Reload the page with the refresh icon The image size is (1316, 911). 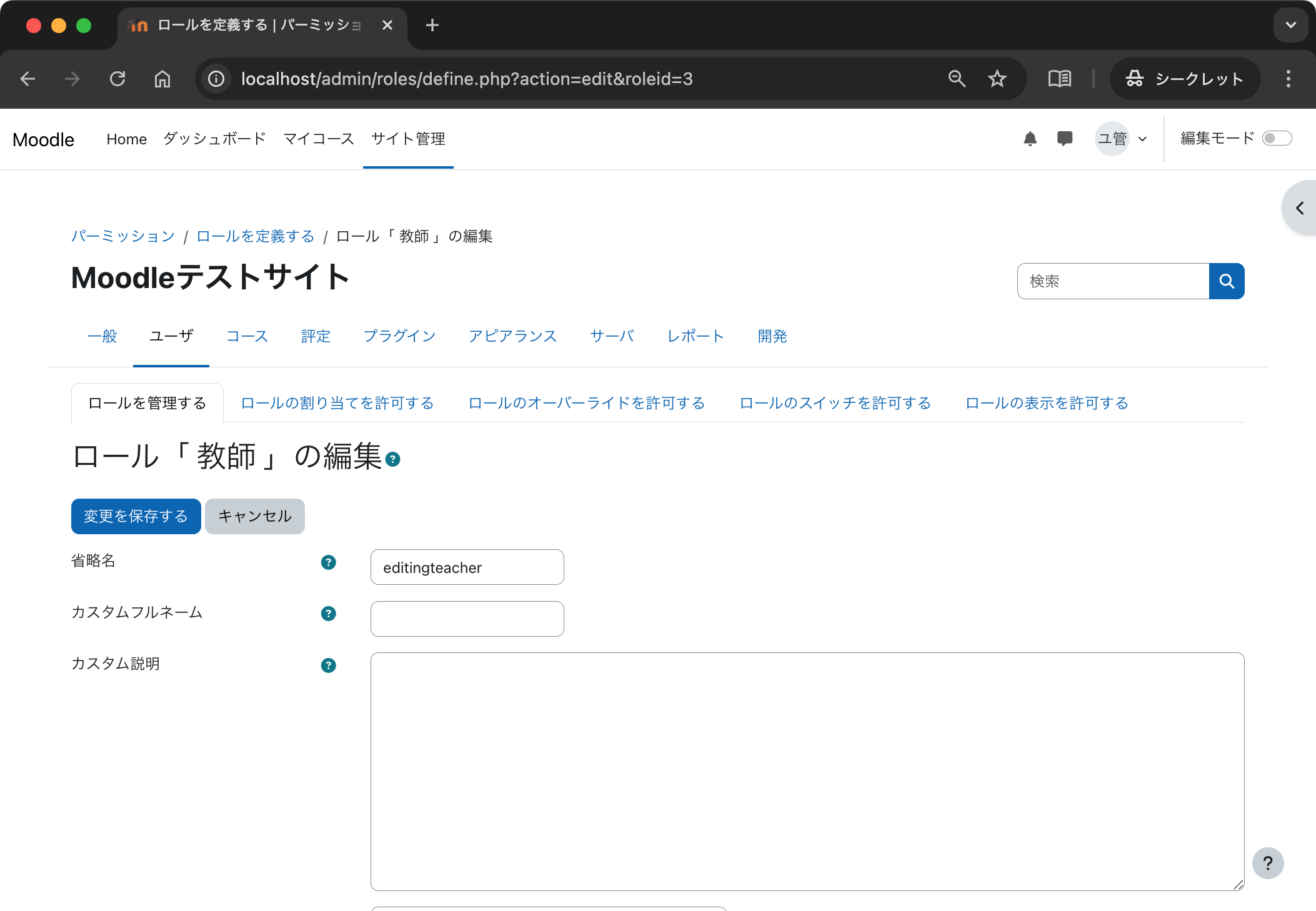click(118, 79)
